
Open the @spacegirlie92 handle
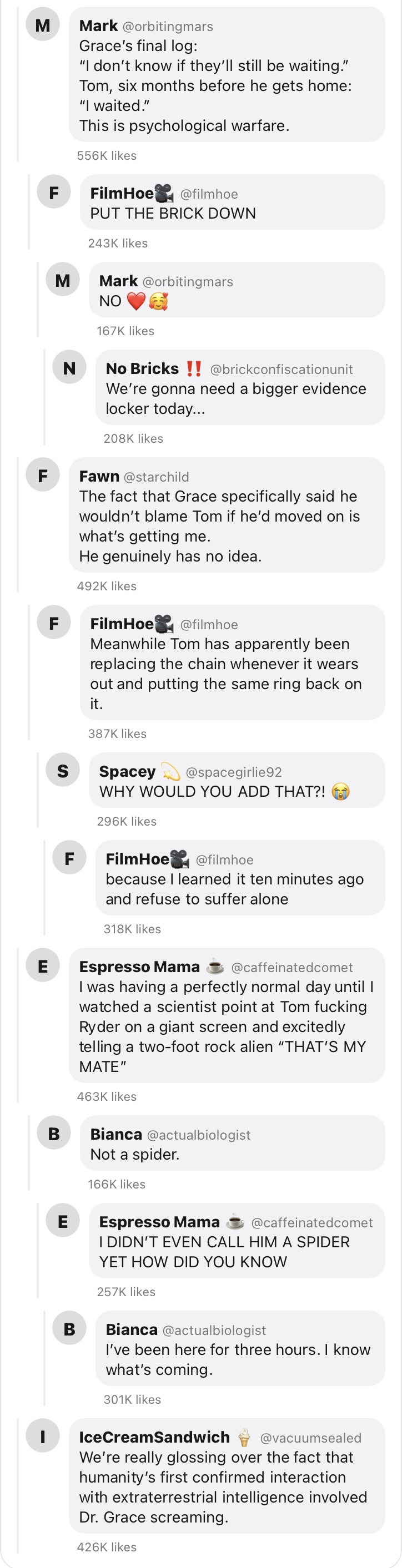click(234, 772)
